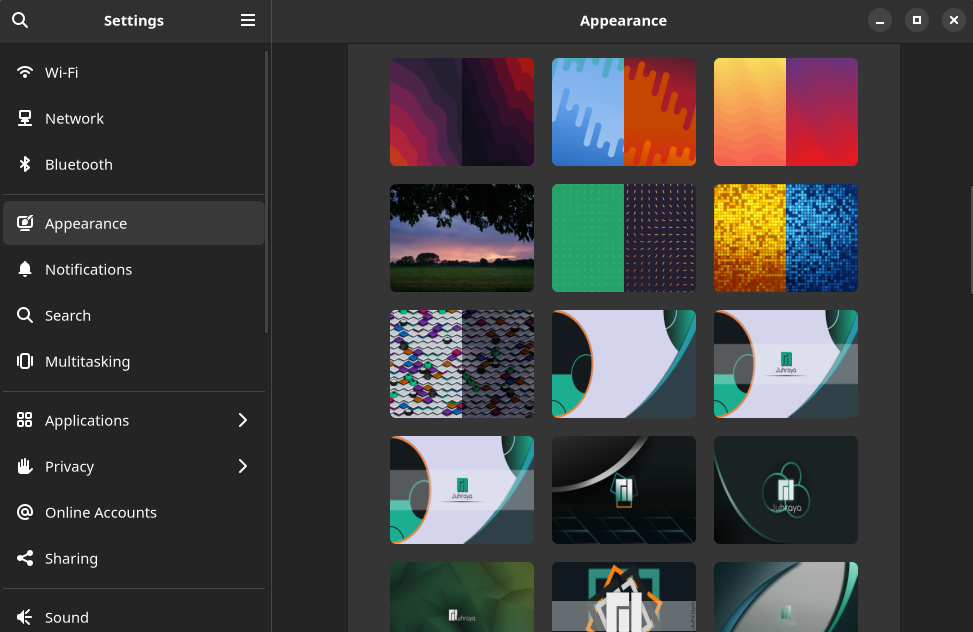
Task: Select the green and dark dashes wallpaper
Action: [624, 238]
